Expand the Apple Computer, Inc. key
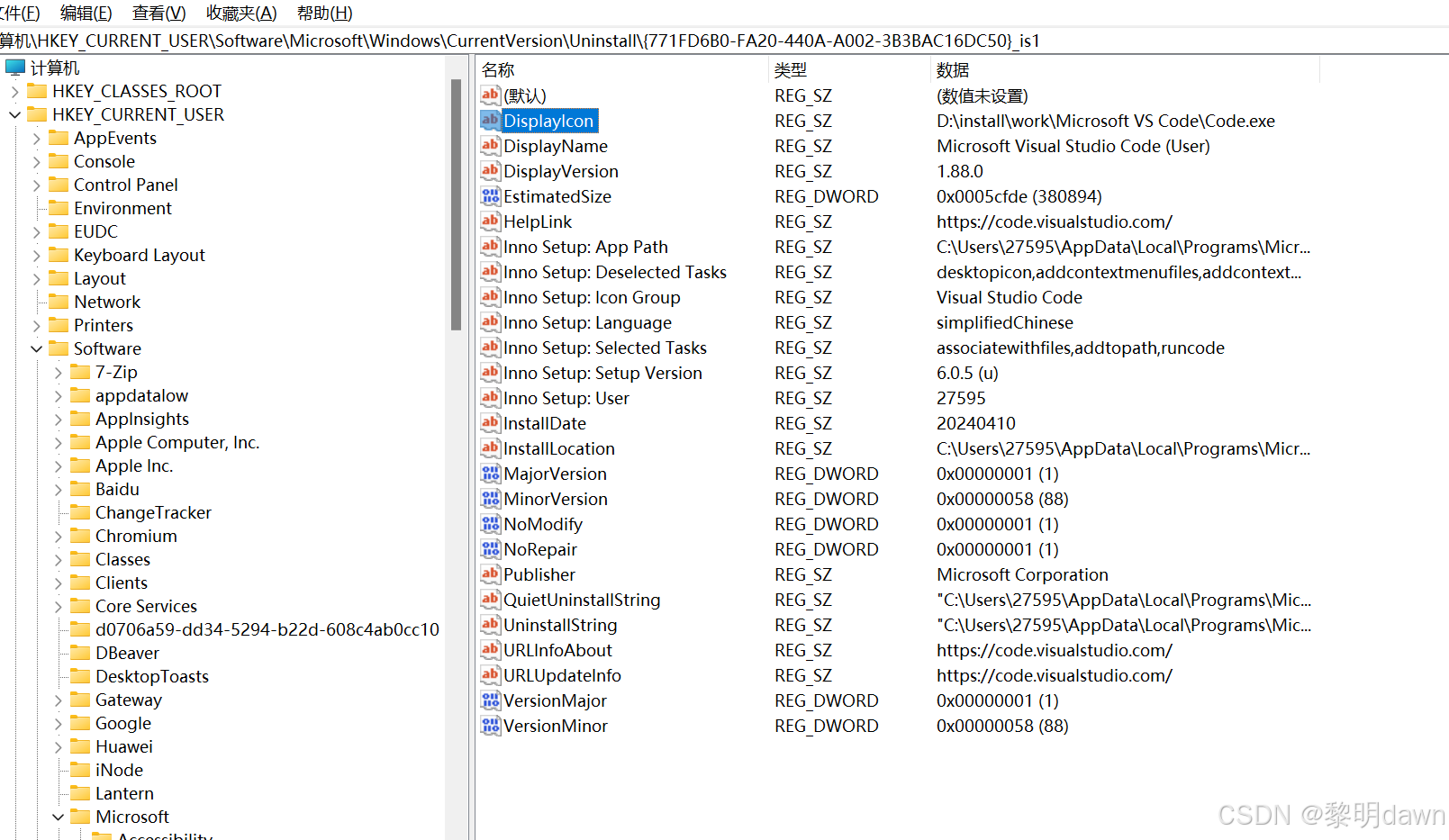1449x840 pixels. tap(58, 442)
